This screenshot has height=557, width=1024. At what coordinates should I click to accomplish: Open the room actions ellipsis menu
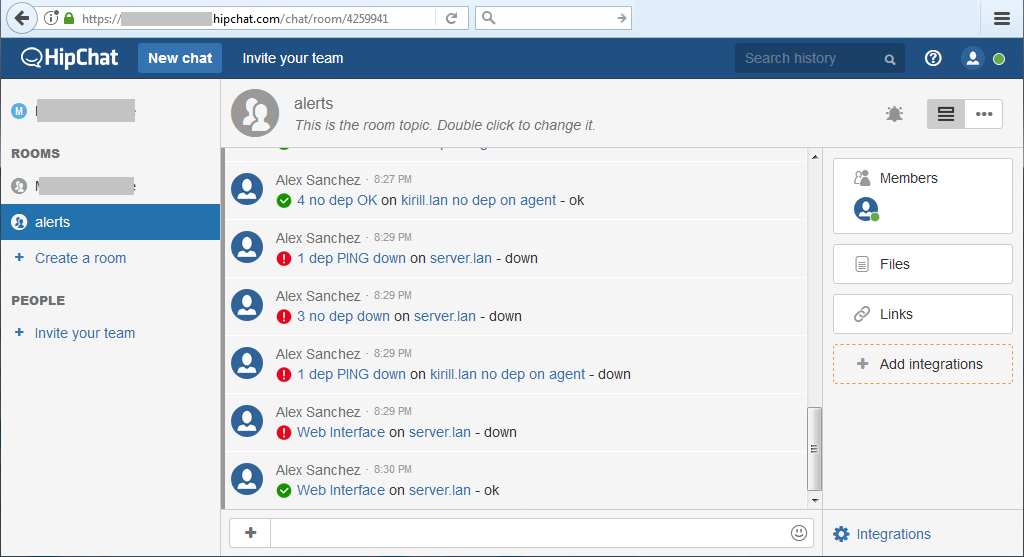pyautogui.click(x=984, y=114)
